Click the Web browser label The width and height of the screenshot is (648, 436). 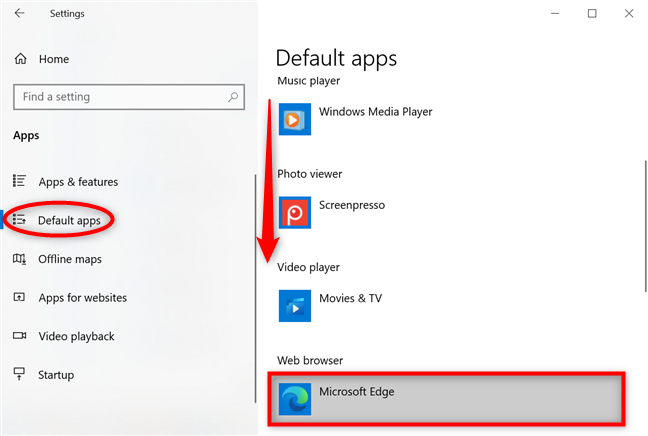pos(310,360)
